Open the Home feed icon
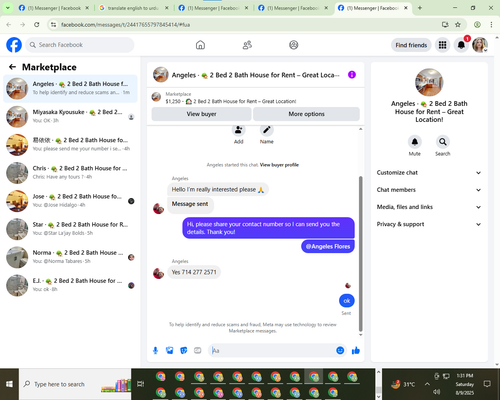This screenshot has height=400, width=500. tap(200, 45)
